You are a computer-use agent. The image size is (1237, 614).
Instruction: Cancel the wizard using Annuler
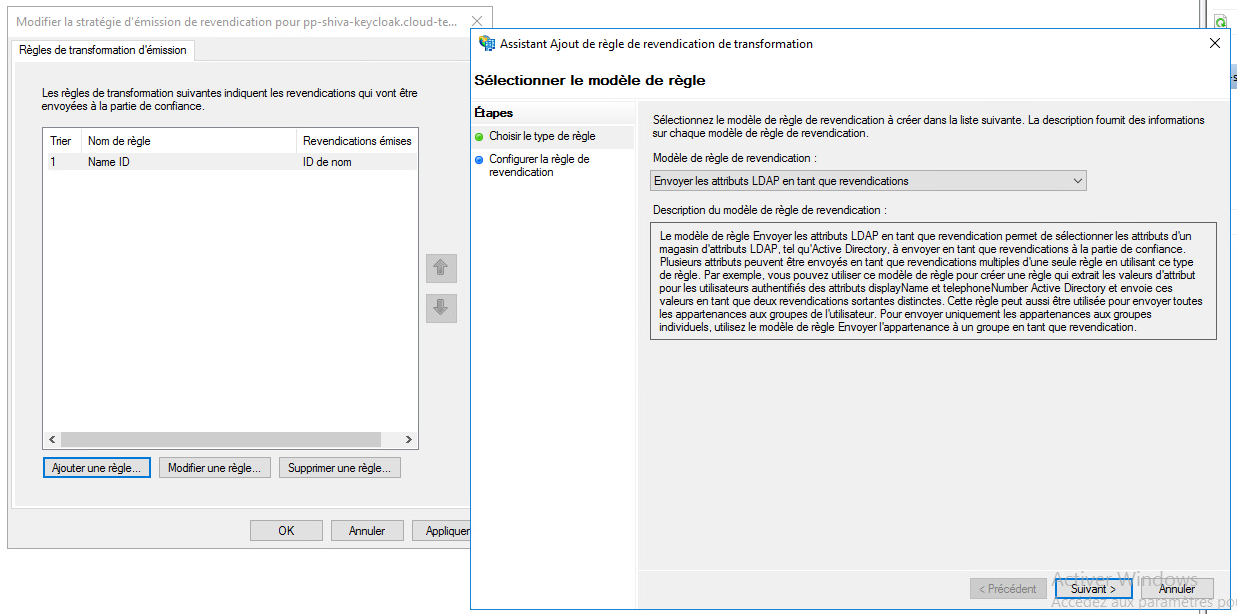coord(1177,589)
